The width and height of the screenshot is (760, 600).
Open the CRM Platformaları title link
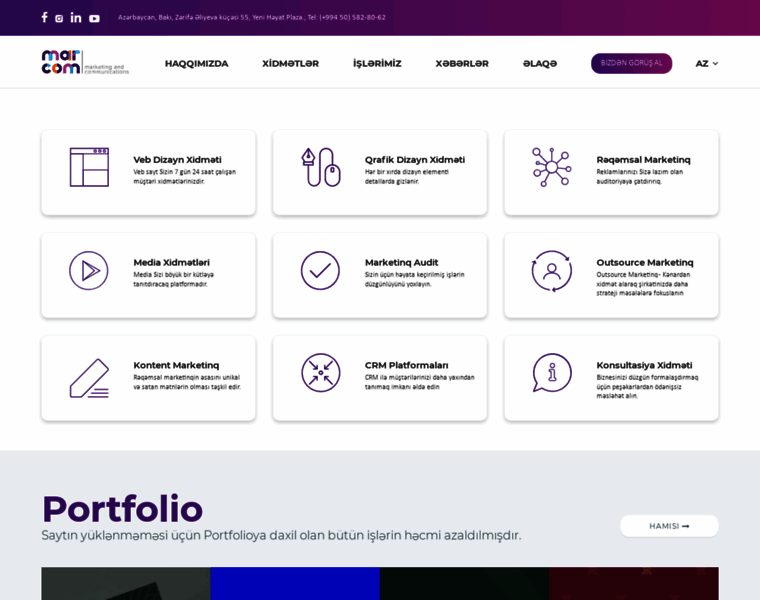point(407,365)
